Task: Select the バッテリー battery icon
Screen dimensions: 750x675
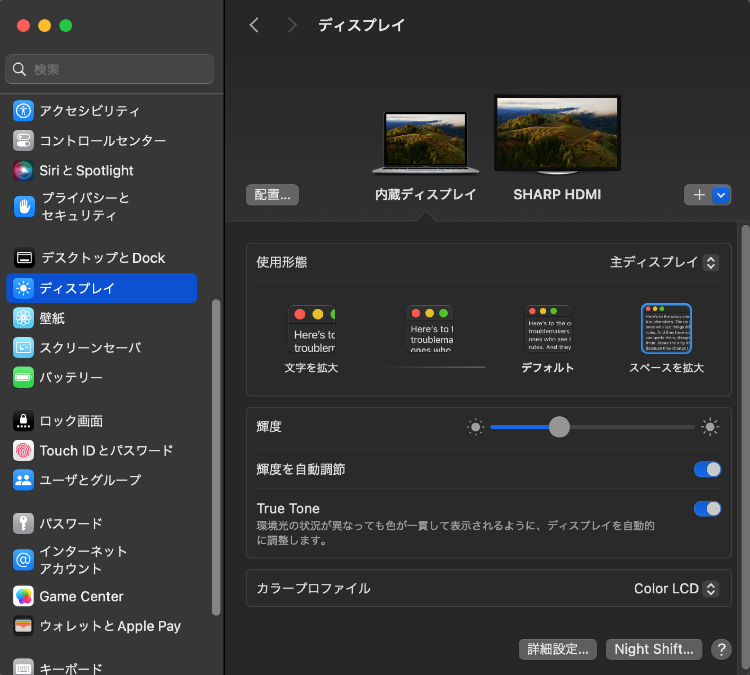Action: click(23, 377)
